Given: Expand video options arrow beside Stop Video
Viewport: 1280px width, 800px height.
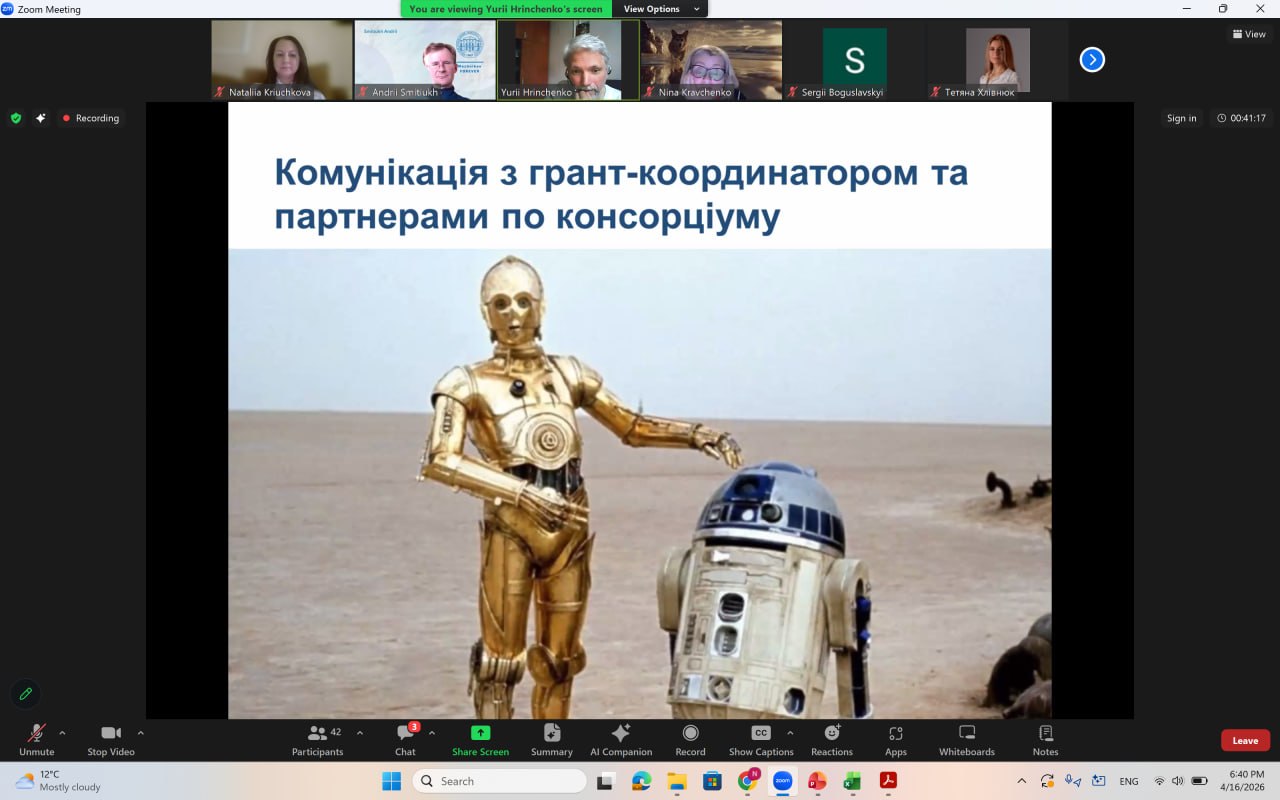Looking at the screenshot, I should point(140,732).
